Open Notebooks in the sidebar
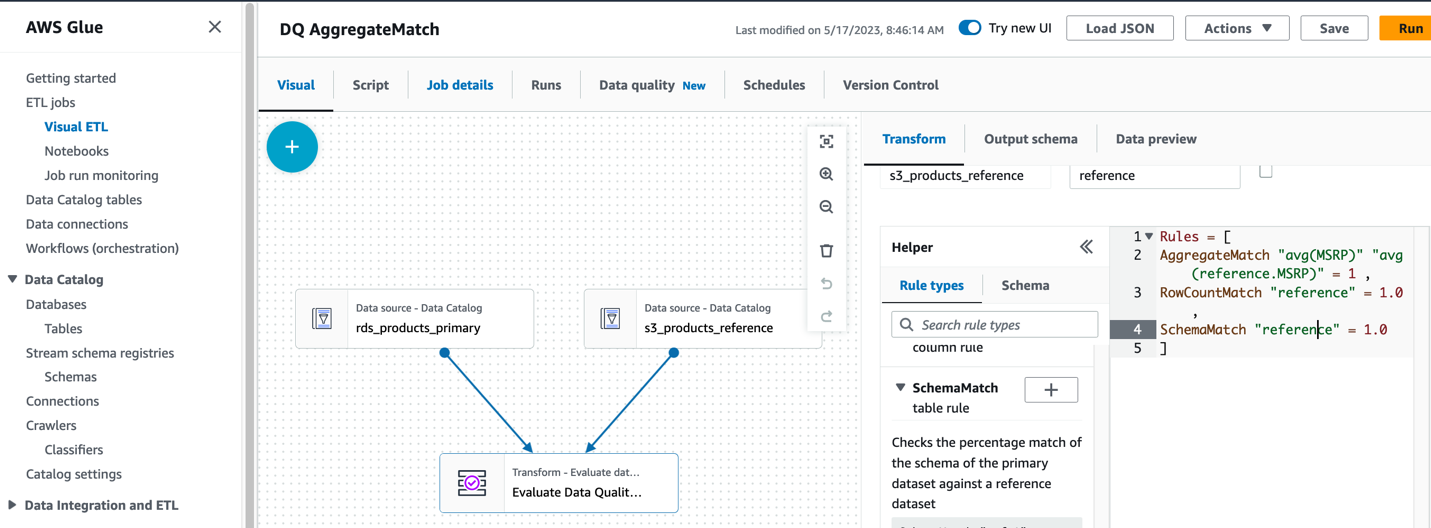Viewport: 1431px width, 528px height. coord(76,151)
